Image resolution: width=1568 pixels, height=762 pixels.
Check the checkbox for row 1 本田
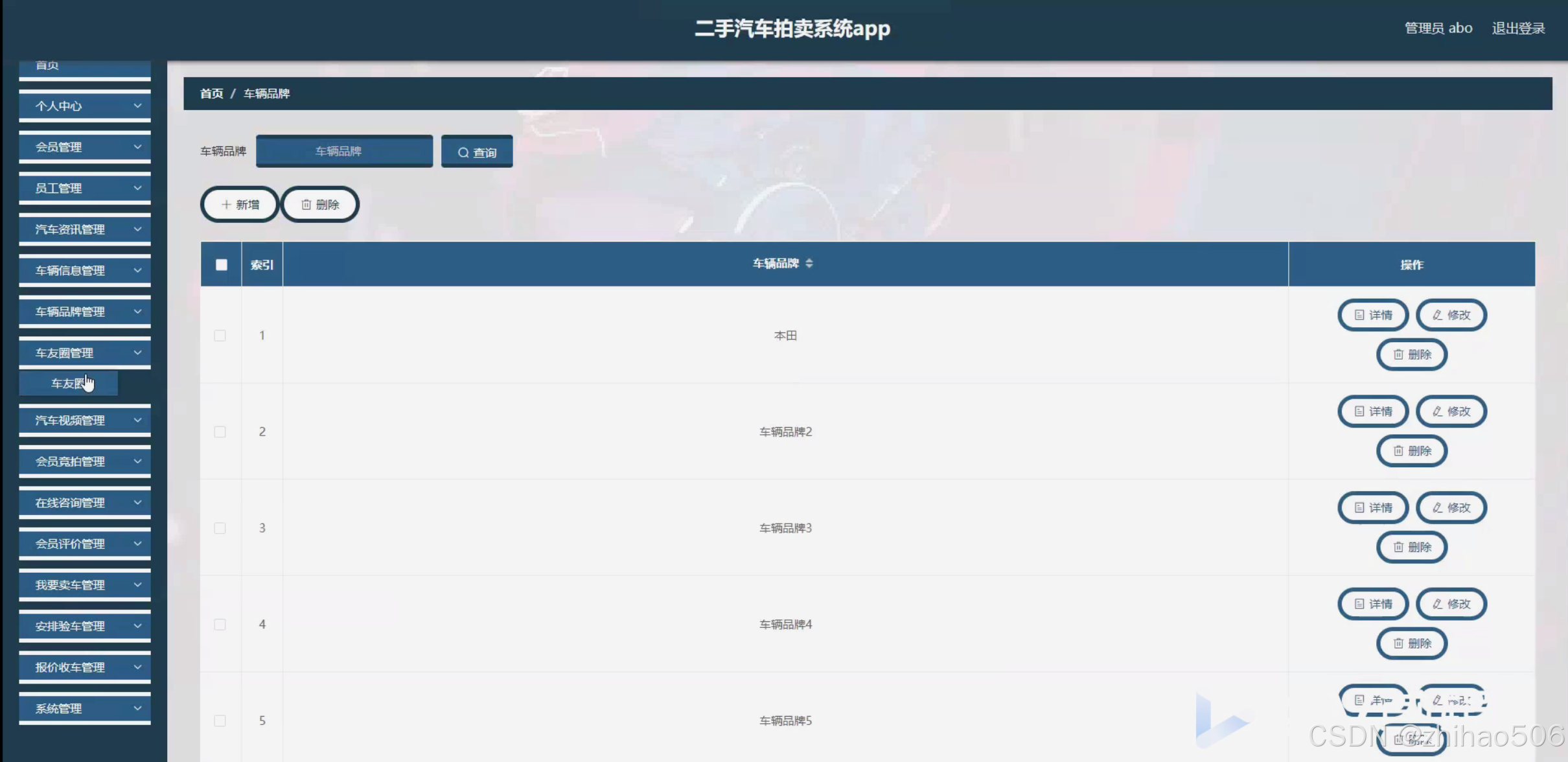pos(220,336)
